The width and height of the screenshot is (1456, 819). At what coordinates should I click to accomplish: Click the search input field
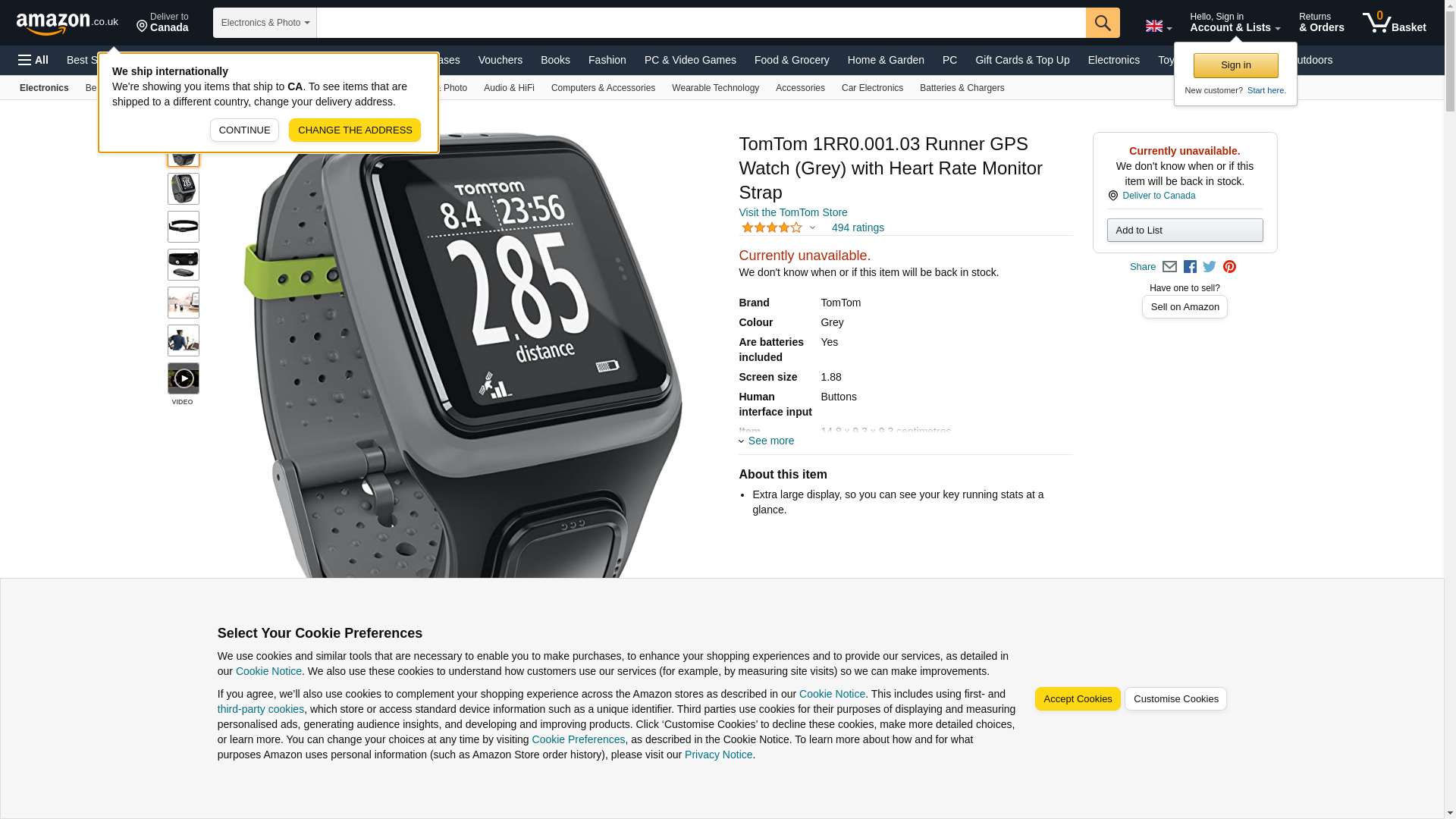(x=701, y=23)
